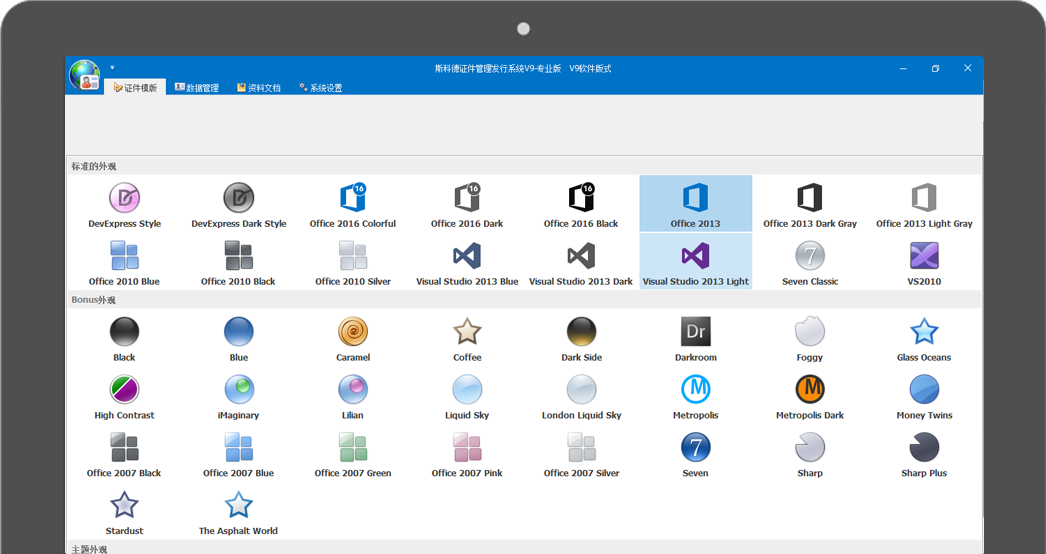Switch to the 资料文档 tab

pyautogui.click(x=258, y=87)
